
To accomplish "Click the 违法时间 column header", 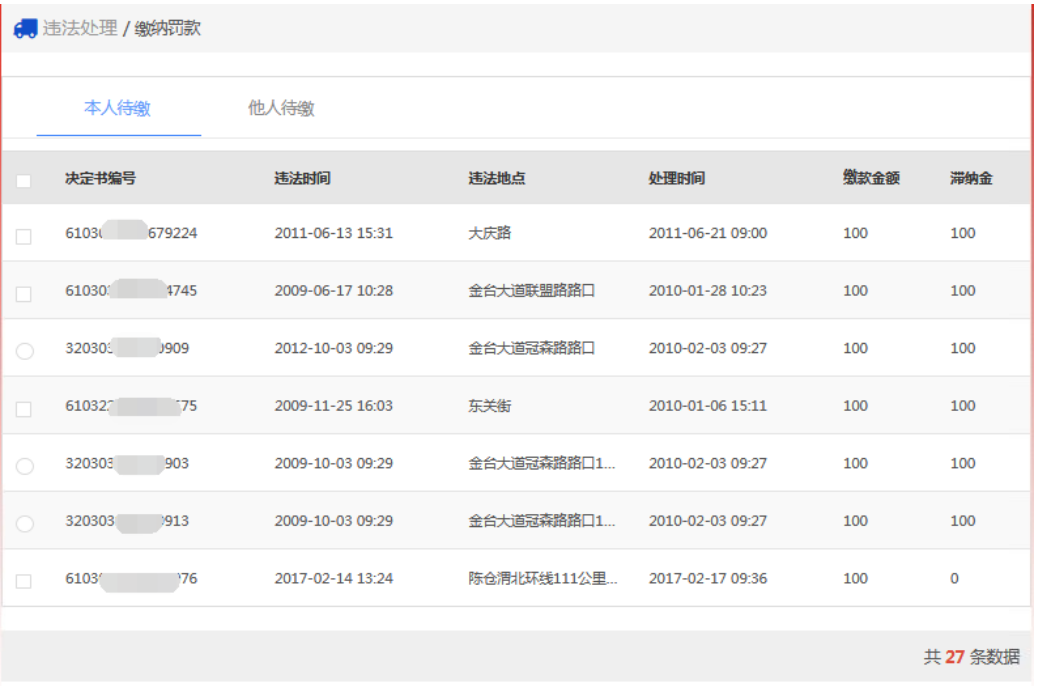I will [x=302, y=178].
